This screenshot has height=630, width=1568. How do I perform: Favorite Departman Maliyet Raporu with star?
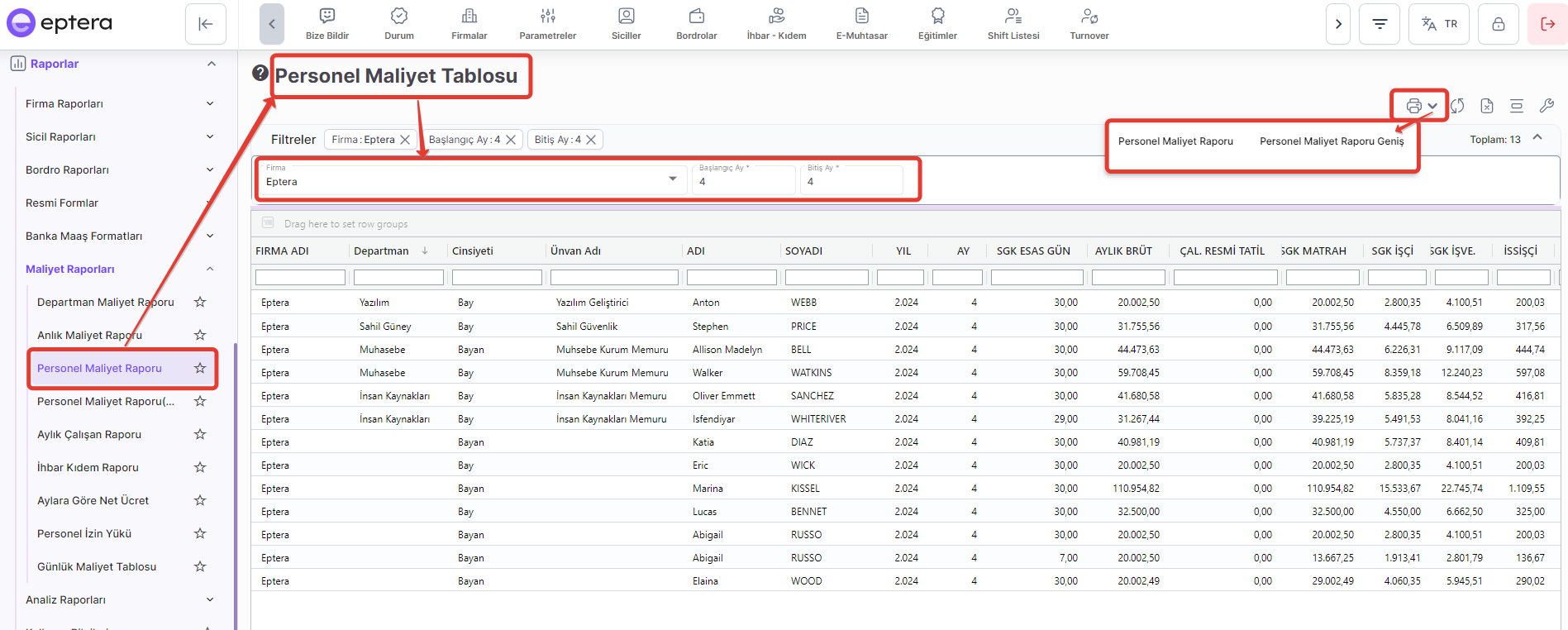[x=200, y=302]
